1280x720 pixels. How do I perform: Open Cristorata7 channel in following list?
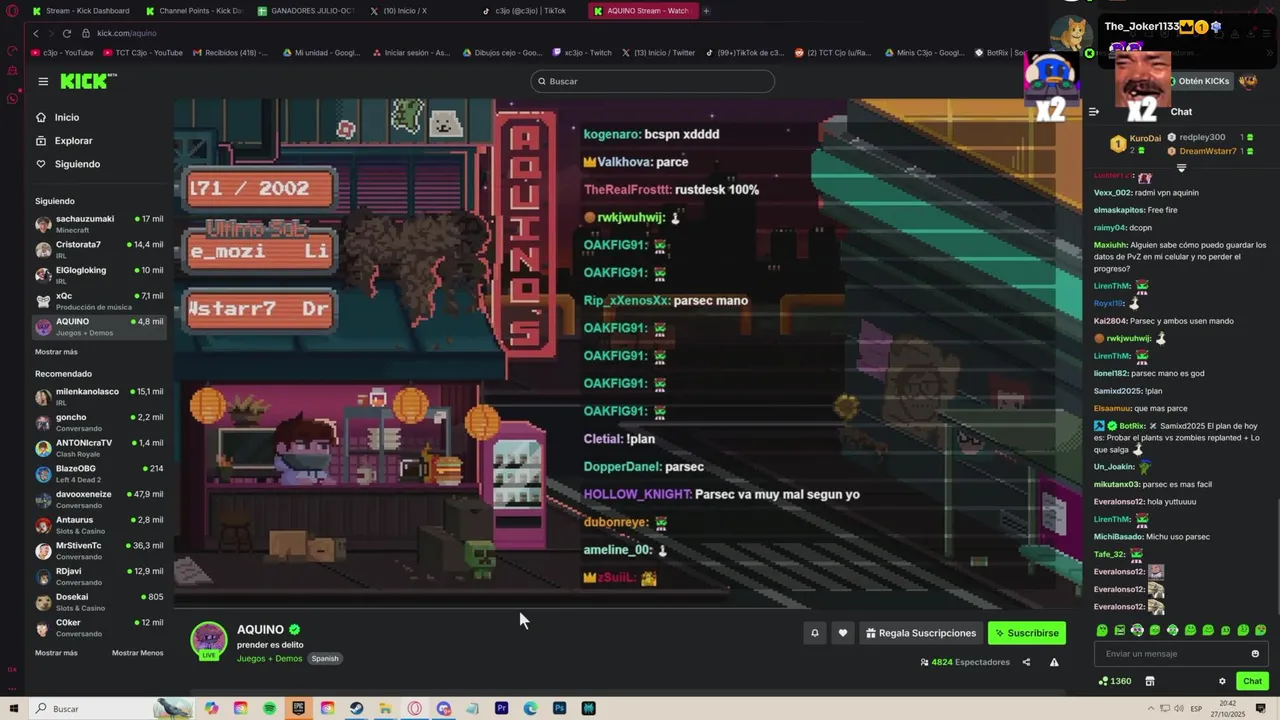point(99,249)
